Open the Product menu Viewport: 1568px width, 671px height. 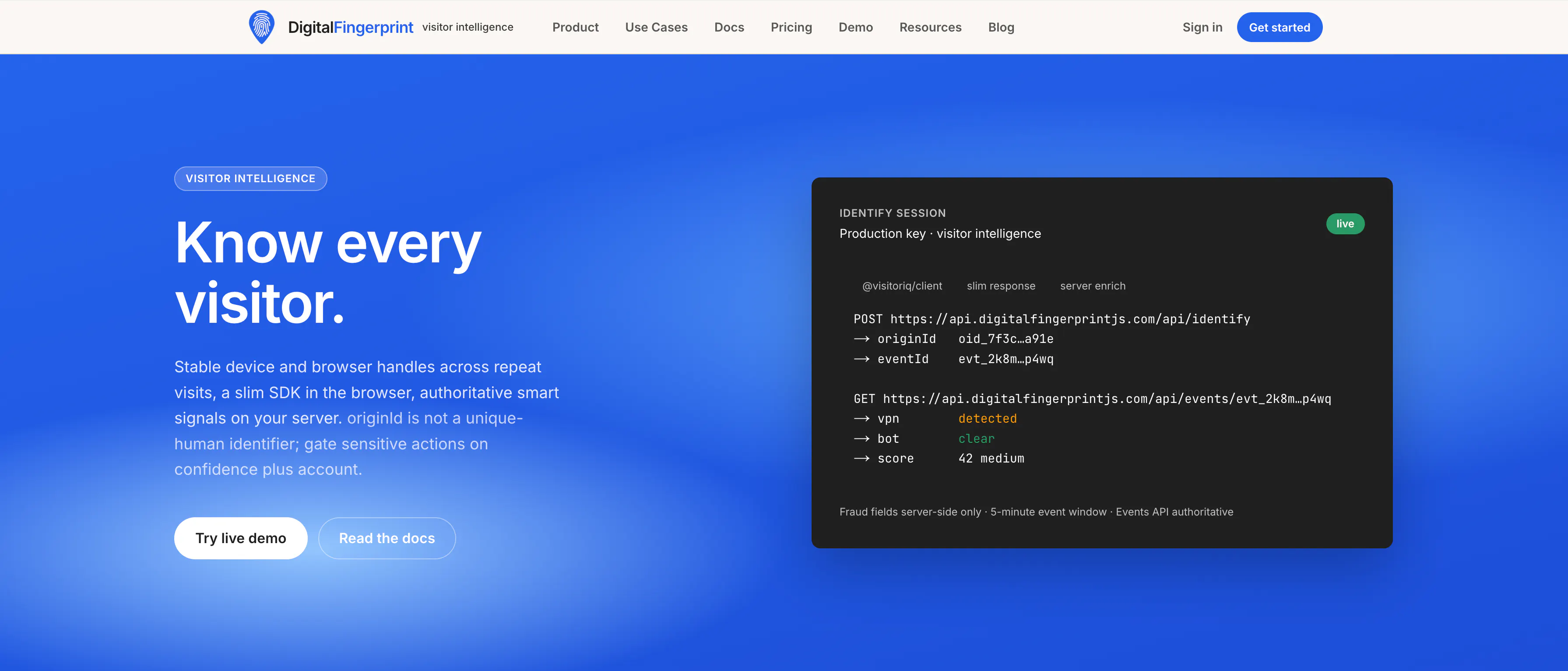coord(575,28)
